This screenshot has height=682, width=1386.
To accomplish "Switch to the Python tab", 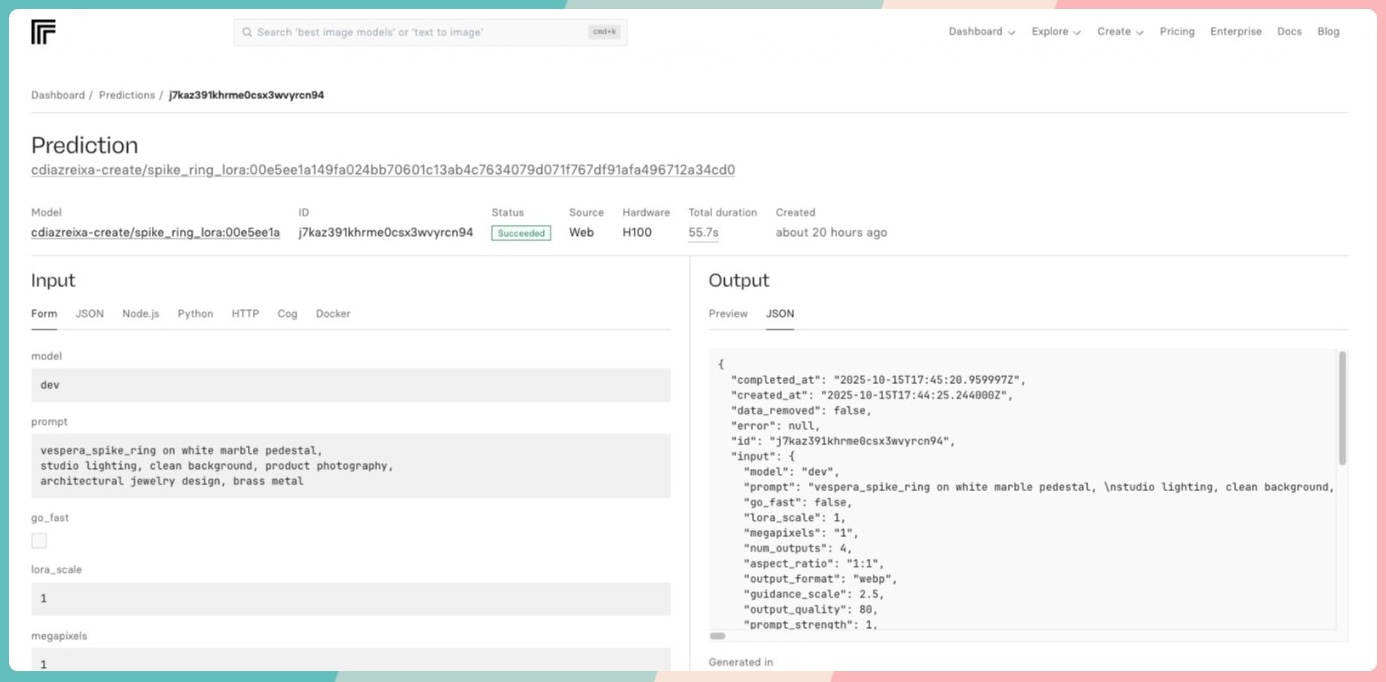I will coord(195,314).
